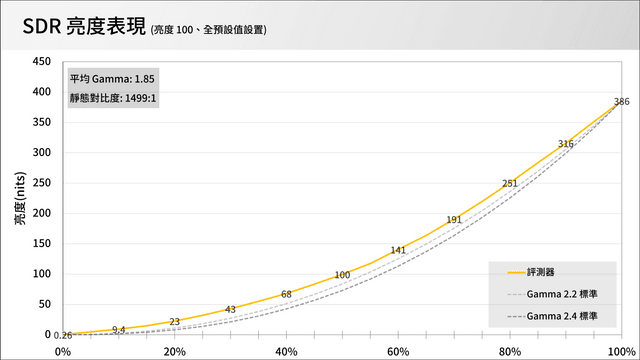Click the data label '141'

point(398,250)
